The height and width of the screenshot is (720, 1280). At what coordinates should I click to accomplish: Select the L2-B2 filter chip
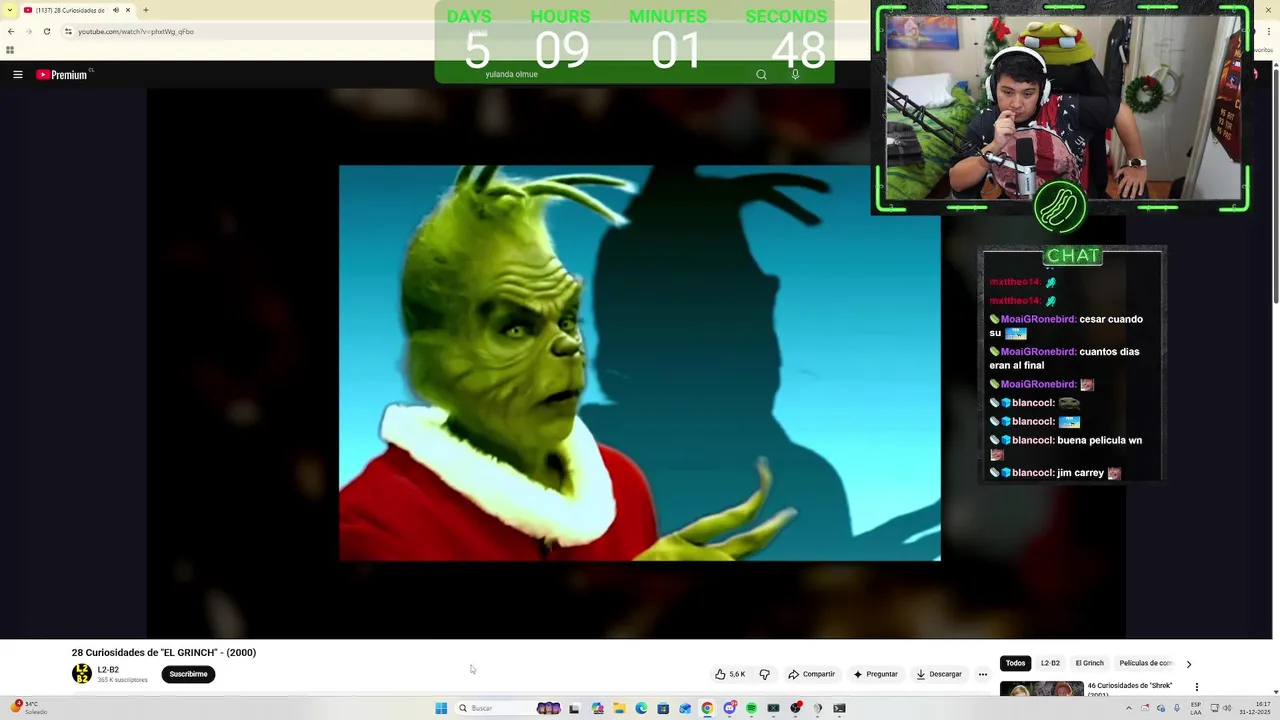(x=1050, y=663)
